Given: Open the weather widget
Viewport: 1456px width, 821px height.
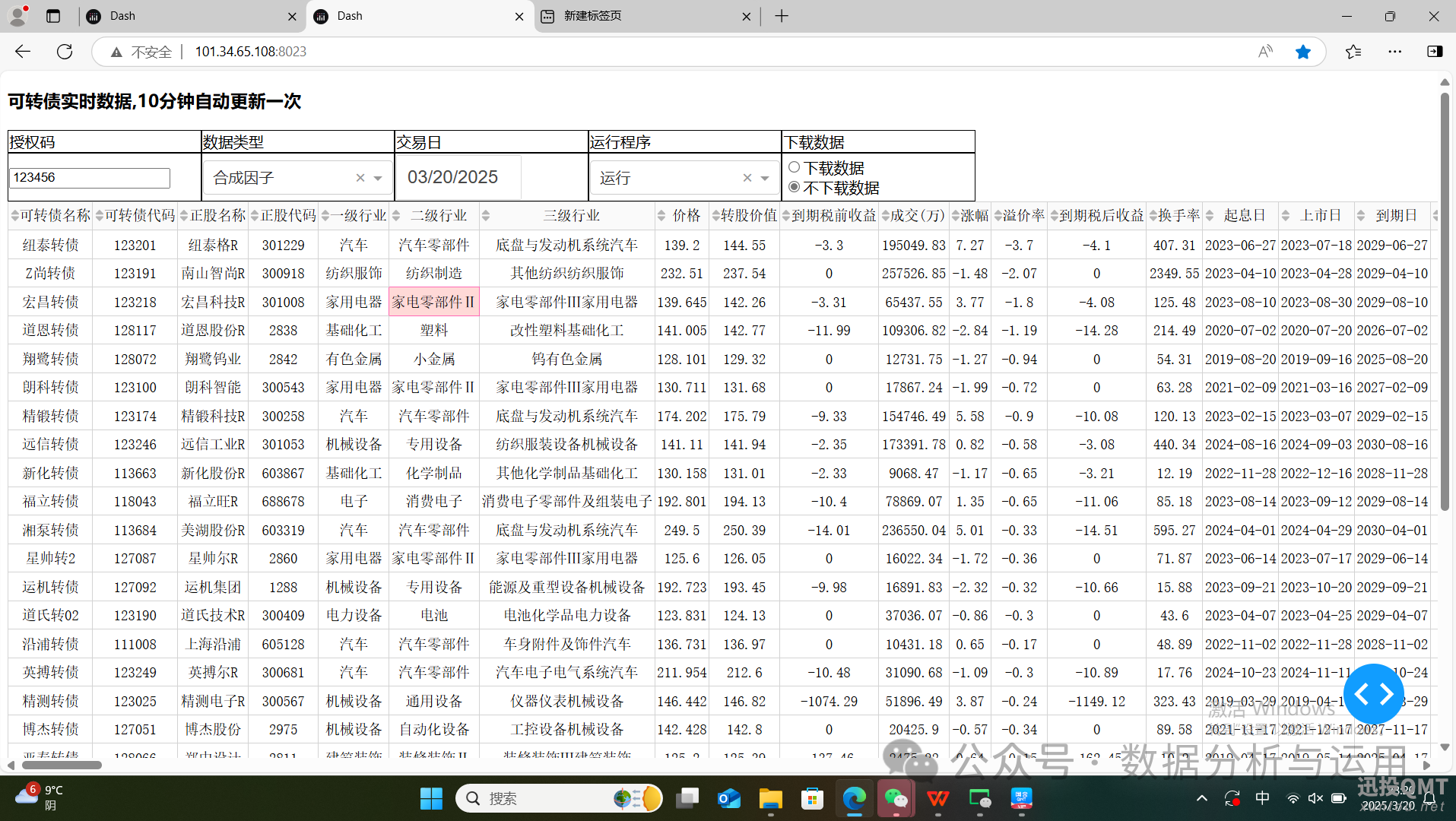Looking at the screenshot, I should 40,797.
